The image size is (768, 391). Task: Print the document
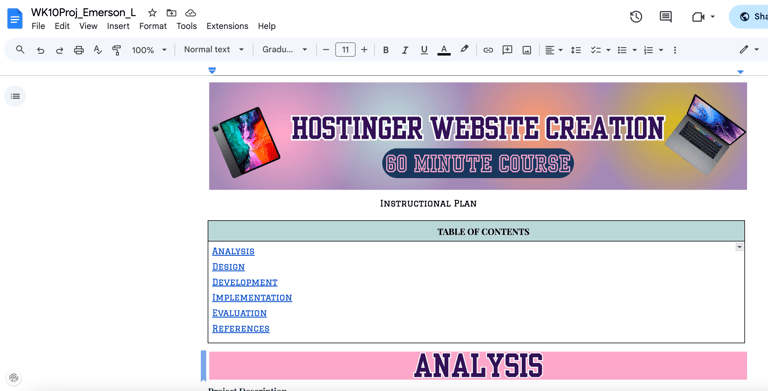pos(78,50)
